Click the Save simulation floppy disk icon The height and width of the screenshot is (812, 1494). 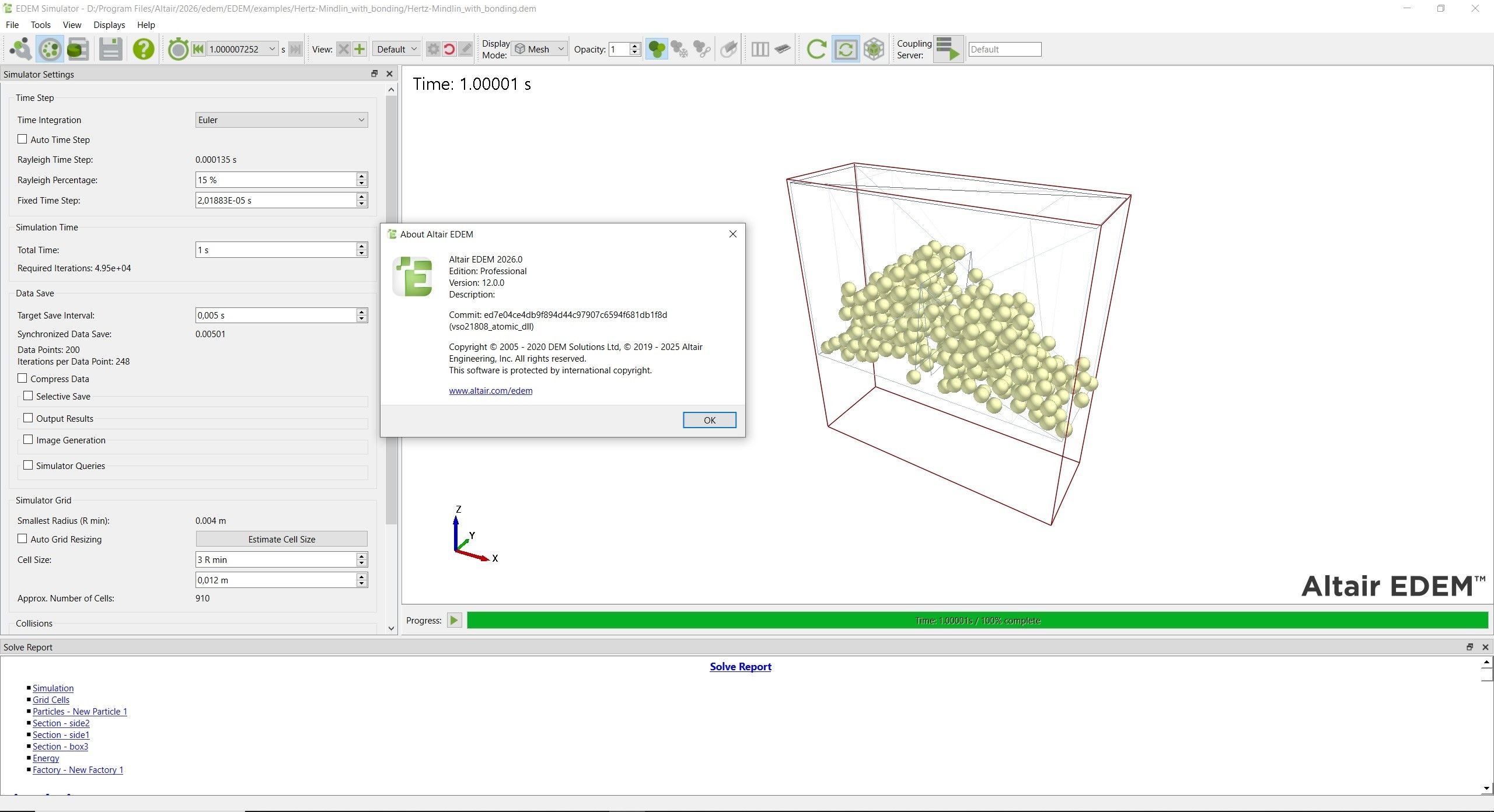pyautogui.click(x=110, y=49)
